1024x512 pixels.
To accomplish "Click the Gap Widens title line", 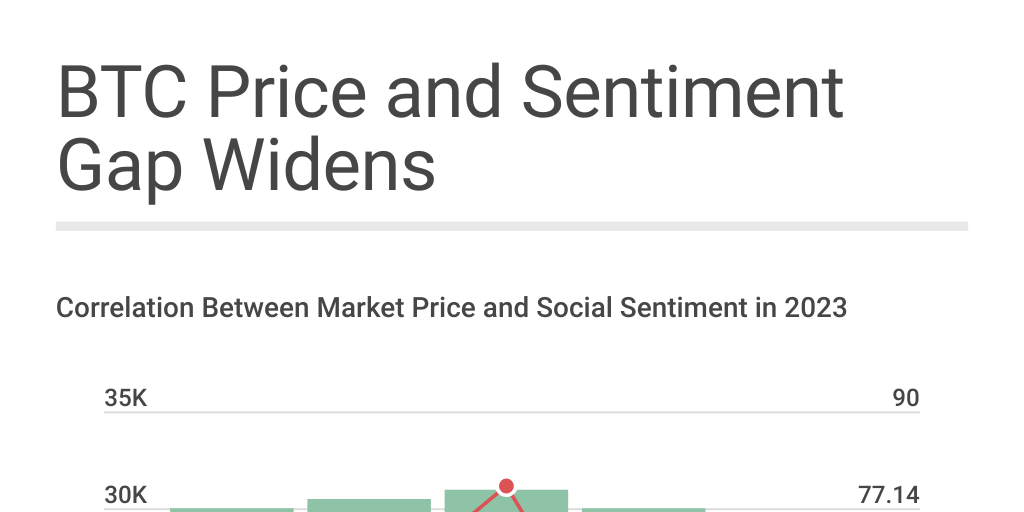I will (246, 165).
